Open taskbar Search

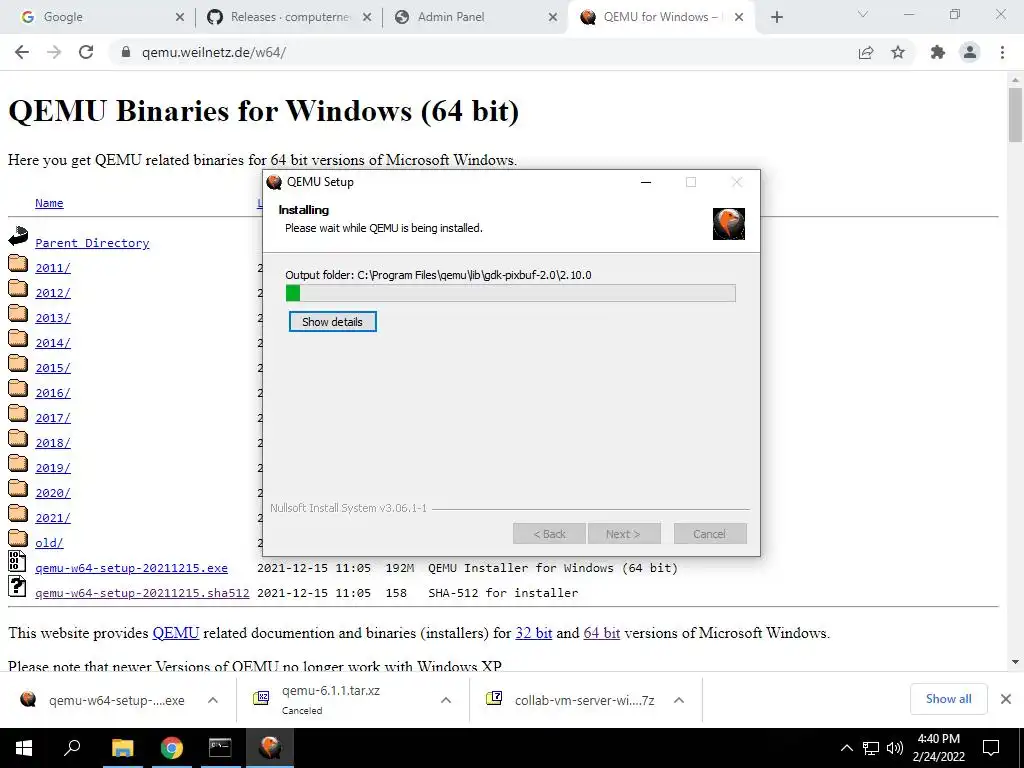click(x=71, y=748)
